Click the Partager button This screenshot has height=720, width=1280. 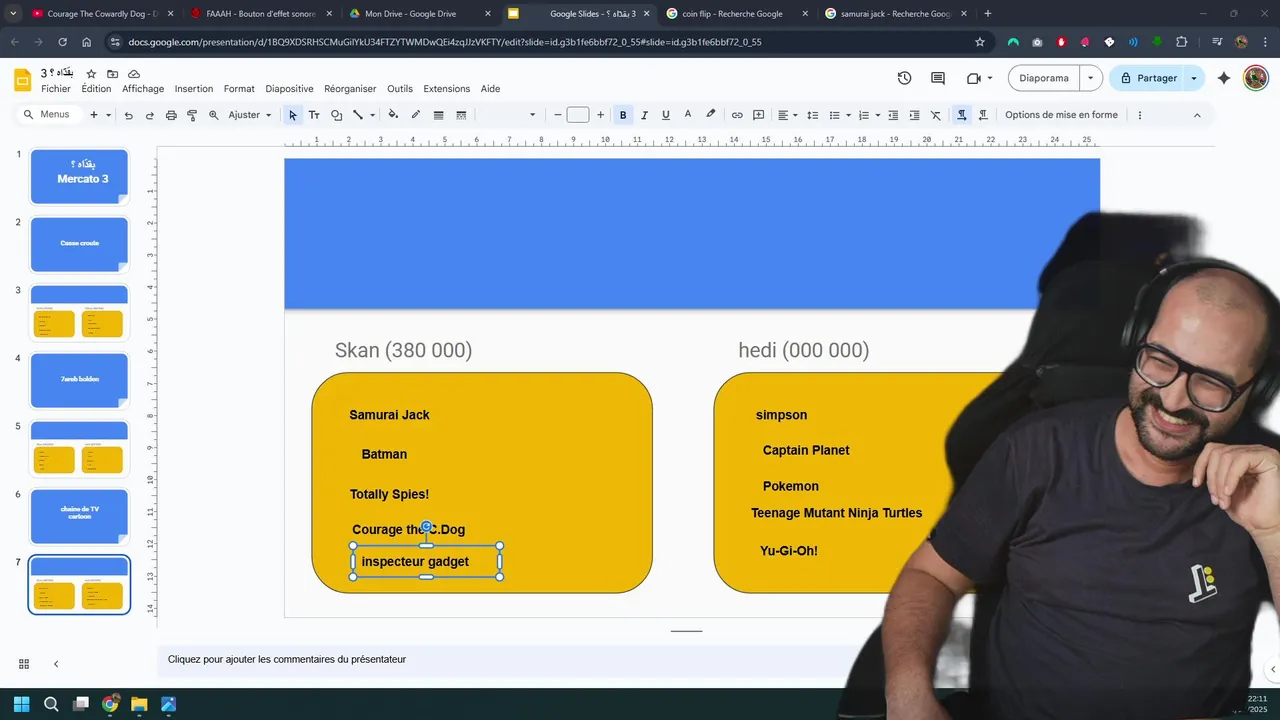1147,78
